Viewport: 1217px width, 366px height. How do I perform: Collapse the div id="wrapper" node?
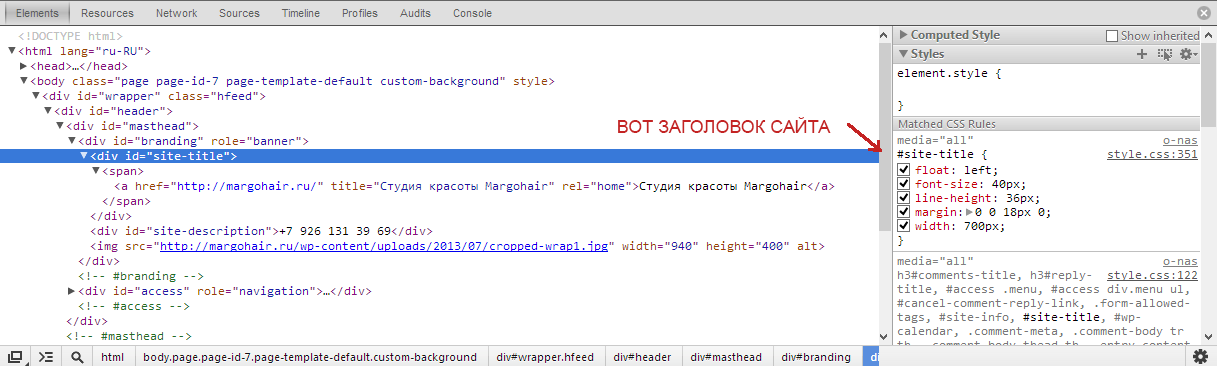coord(36,96)
